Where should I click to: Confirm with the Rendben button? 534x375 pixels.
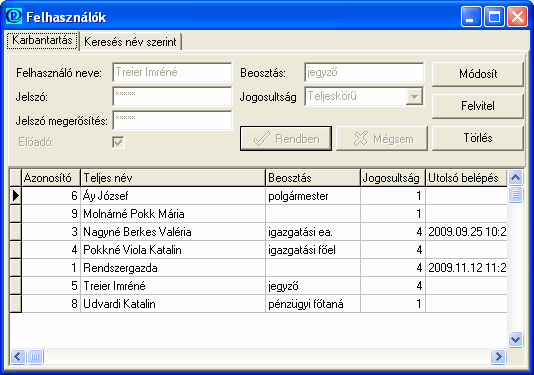(286, 138)
